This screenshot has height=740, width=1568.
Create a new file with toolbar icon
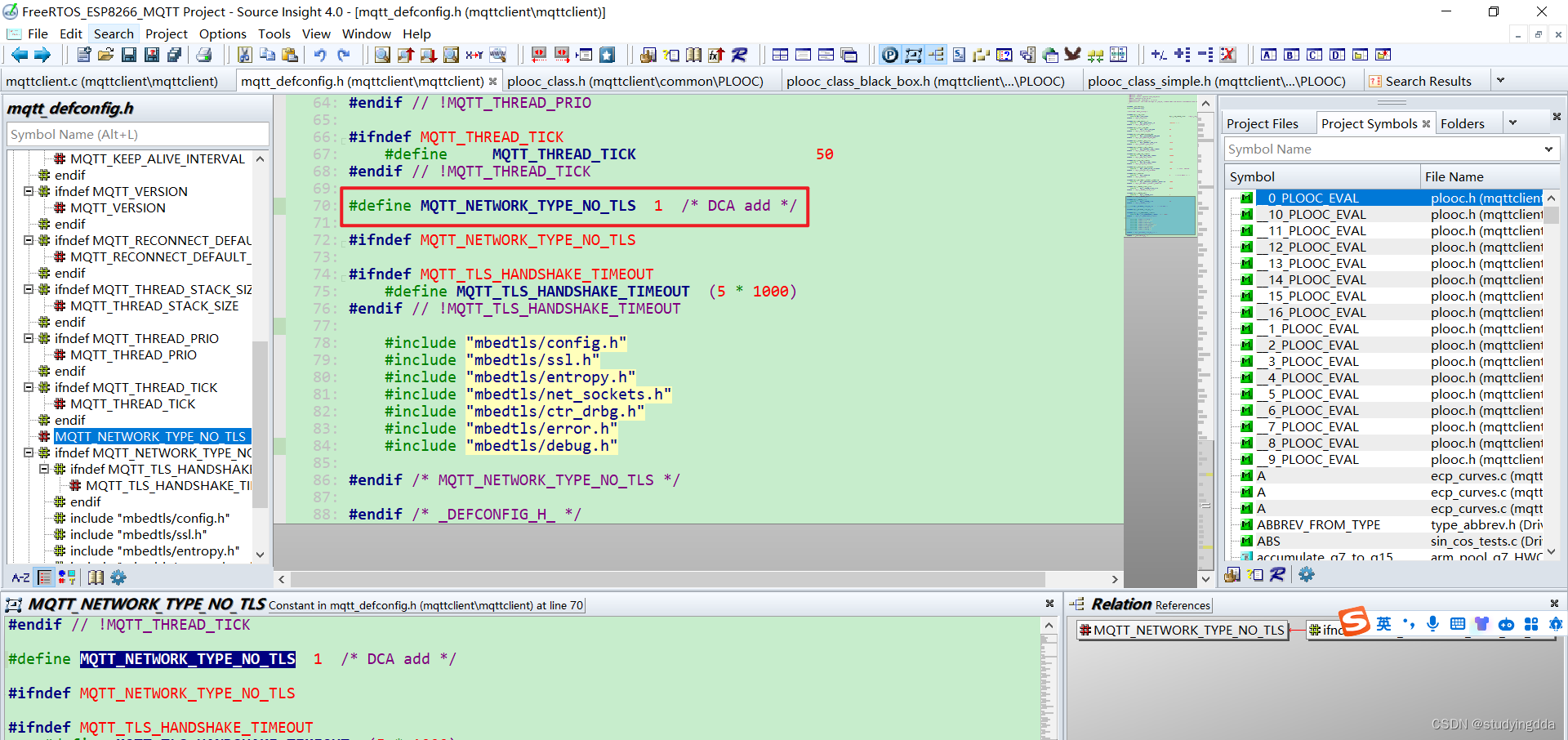83,55
